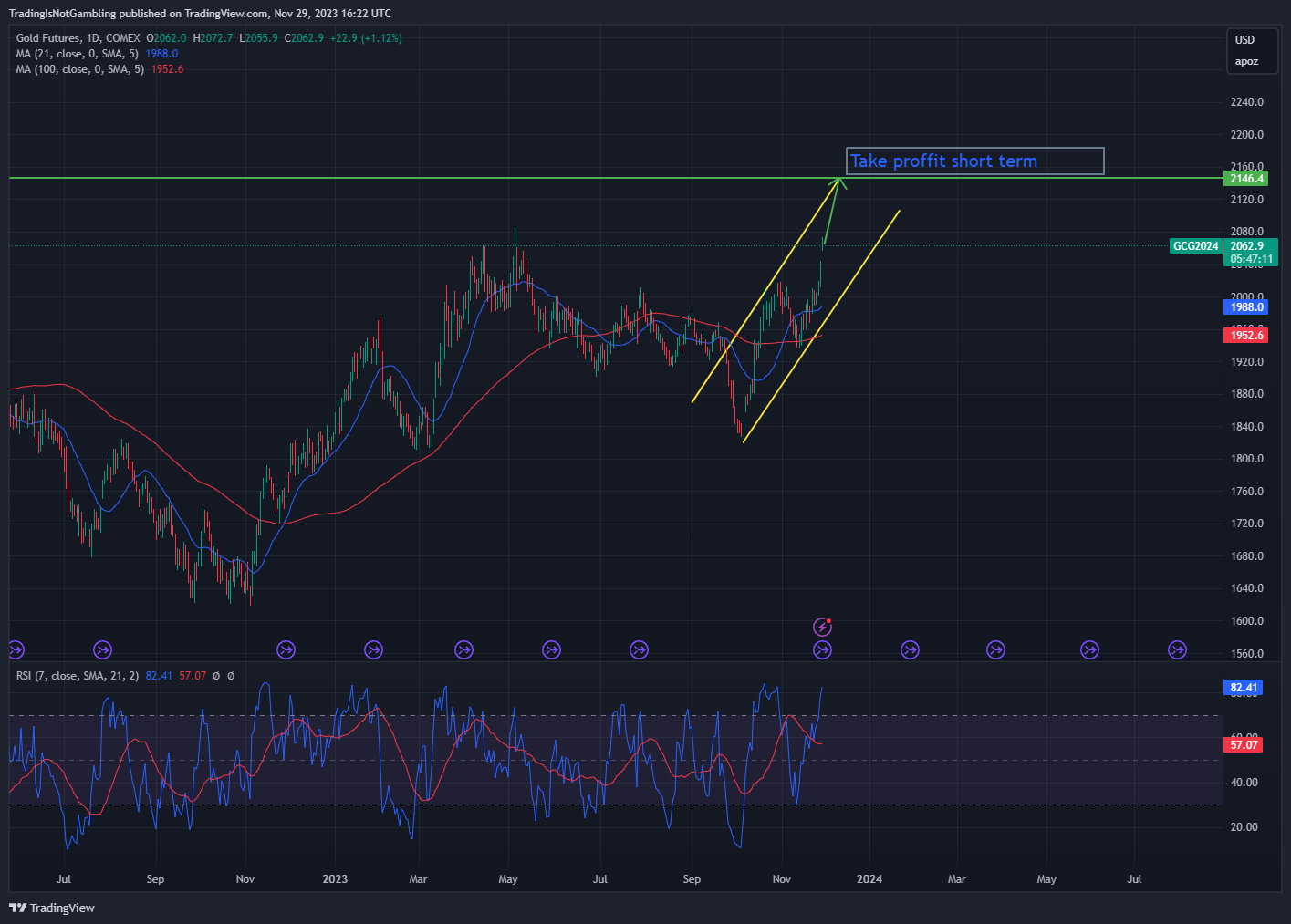Click the TradingView logo at the bottom left
The image size is (1291, 924).
tap(52, 908)
